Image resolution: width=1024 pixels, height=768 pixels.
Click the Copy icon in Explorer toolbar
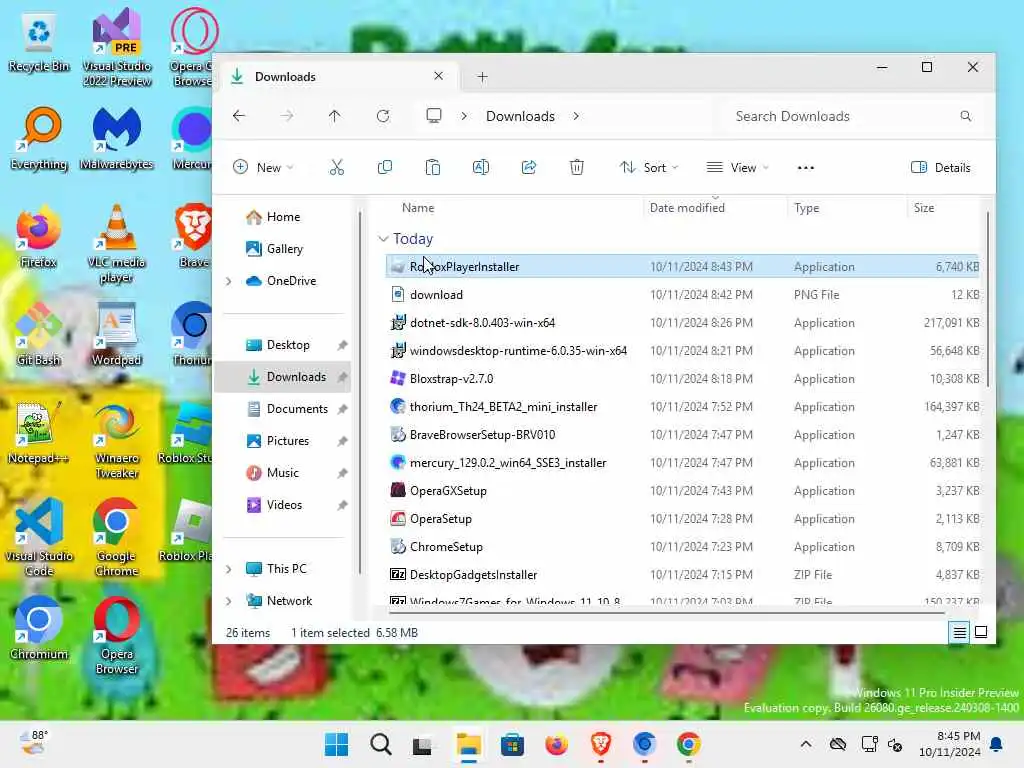tap(385, 168)
